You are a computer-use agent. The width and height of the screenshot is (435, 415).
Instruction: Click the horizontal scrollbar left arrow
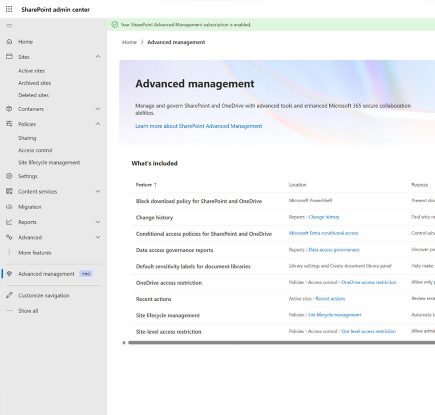pyautogui.click(x=124, y=342)
